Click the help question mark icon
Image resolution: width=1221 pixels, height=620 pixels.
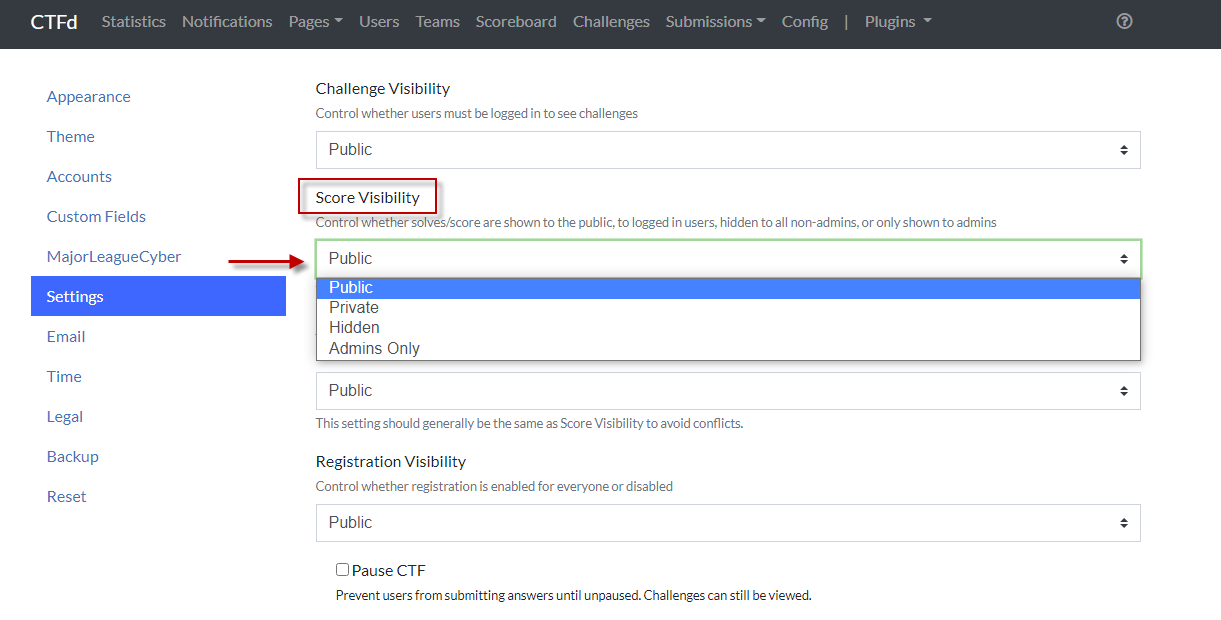click(1124, 21)
